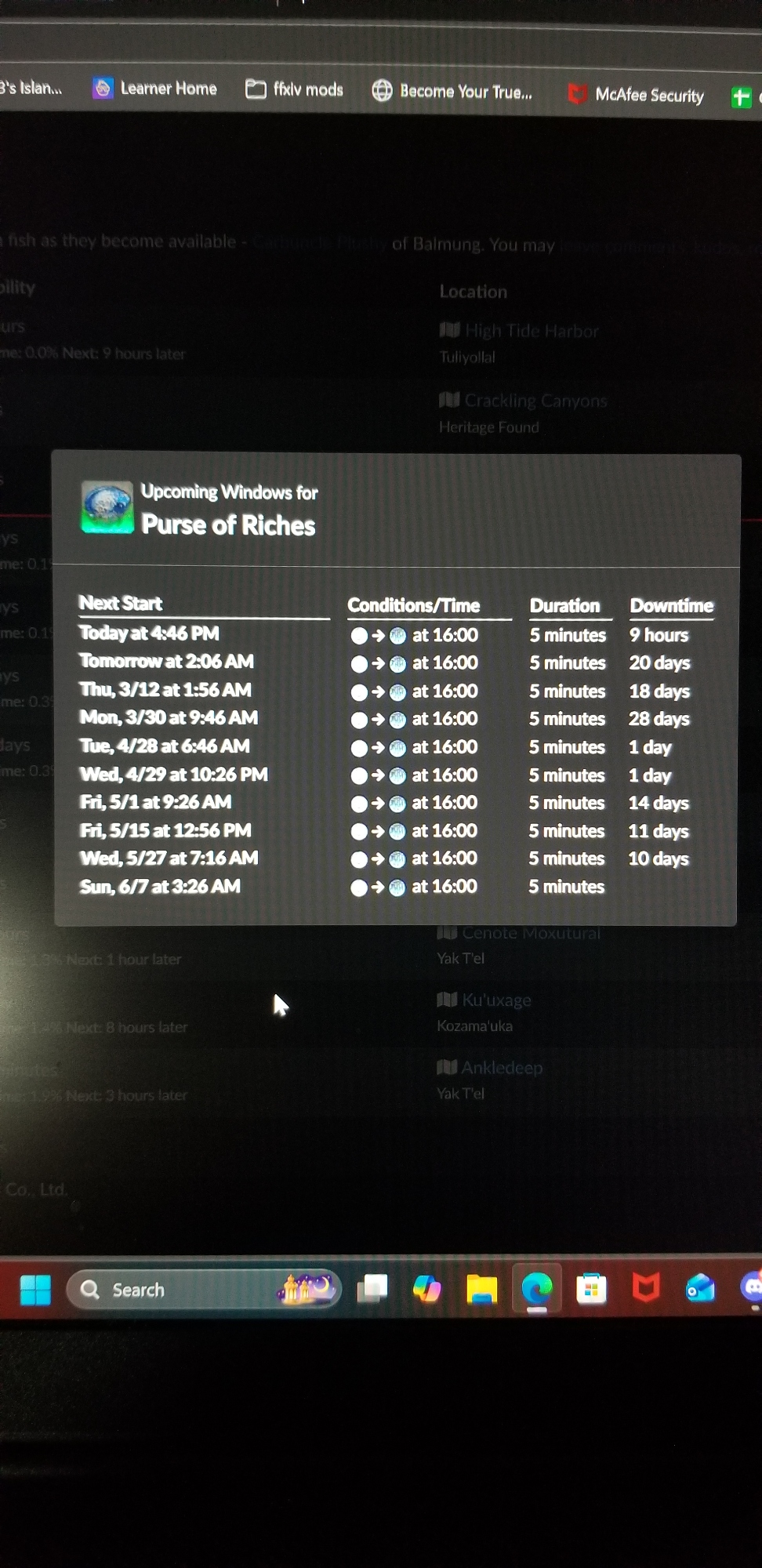Click the map icon beside Ku'uxage
762x1568 pixels.
click(x=447, y=1000)
